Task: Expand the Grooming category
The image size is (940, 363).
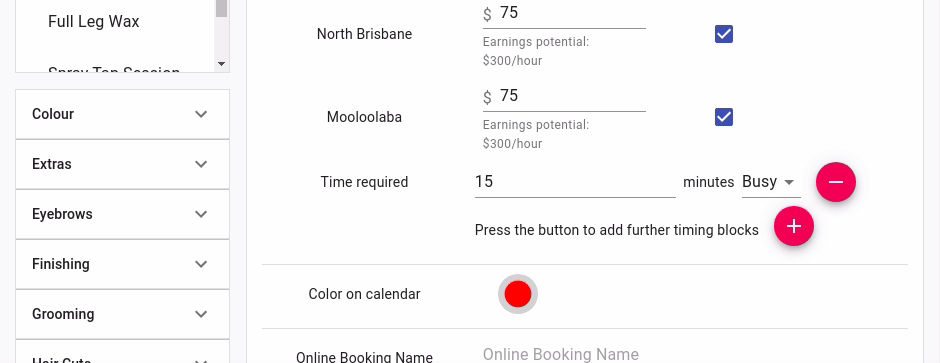Action: pos(122,314)
